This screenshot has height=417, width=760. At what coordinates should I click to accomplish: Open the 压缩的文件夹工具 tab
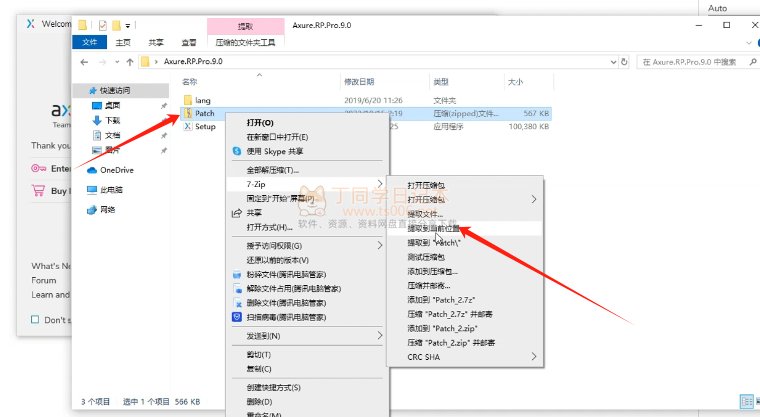click(x=245, y=43)
